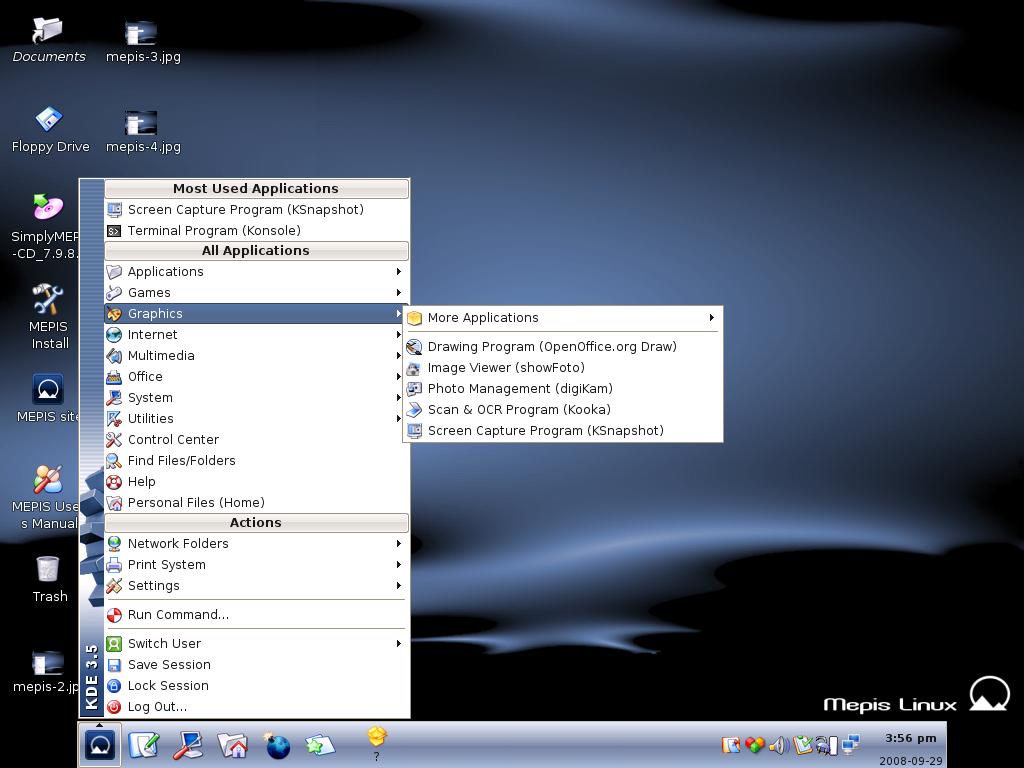Click the yellow package icon with question mark
The height and width of the screenshot is (768, 1024).
(377, 743)
